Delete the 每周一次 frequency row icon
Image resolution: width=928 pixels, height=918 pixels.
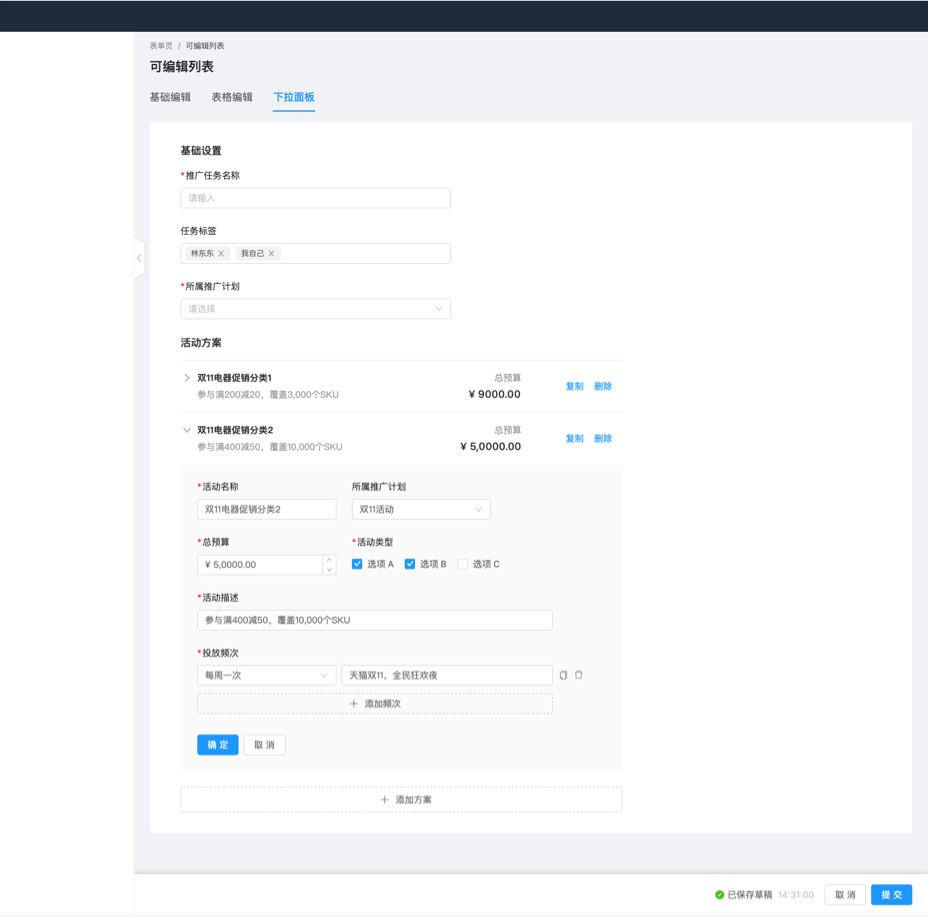point(579,675)
